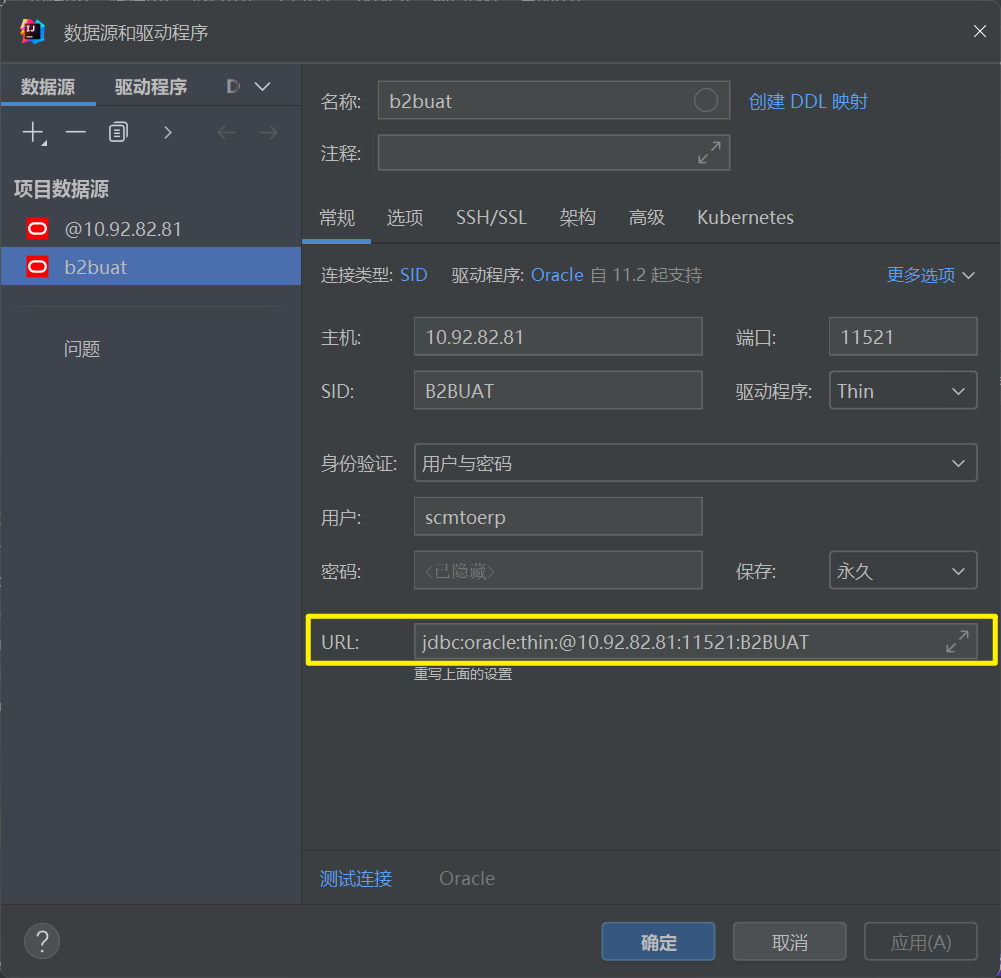The height and width of the screenshot is (978, 1001).
Task: Expand the More Options menu
Action: (x=930, y=275)
